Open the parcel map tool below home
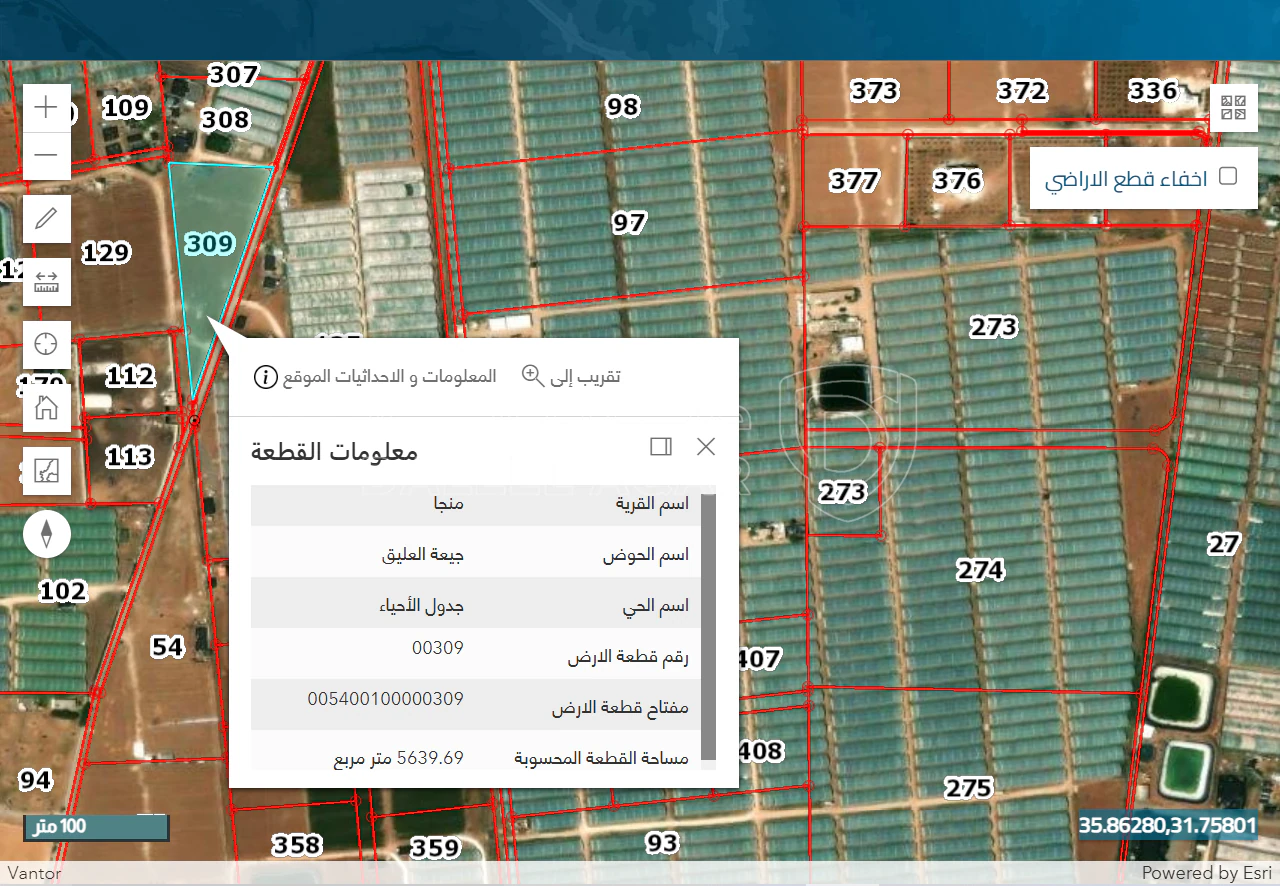Viewport: 1280px width, 886px height. [x=47, y=471]
